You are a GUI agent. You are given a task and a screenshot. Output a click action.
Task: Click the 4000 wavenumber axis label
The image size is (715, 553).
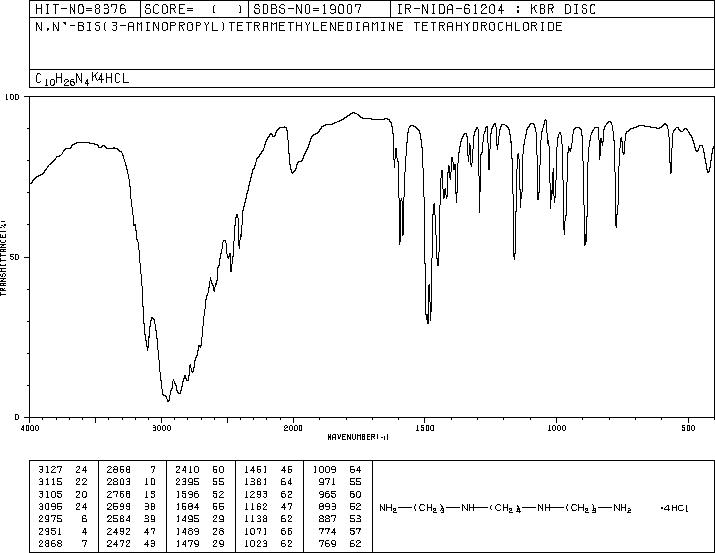tap(30, 428)
